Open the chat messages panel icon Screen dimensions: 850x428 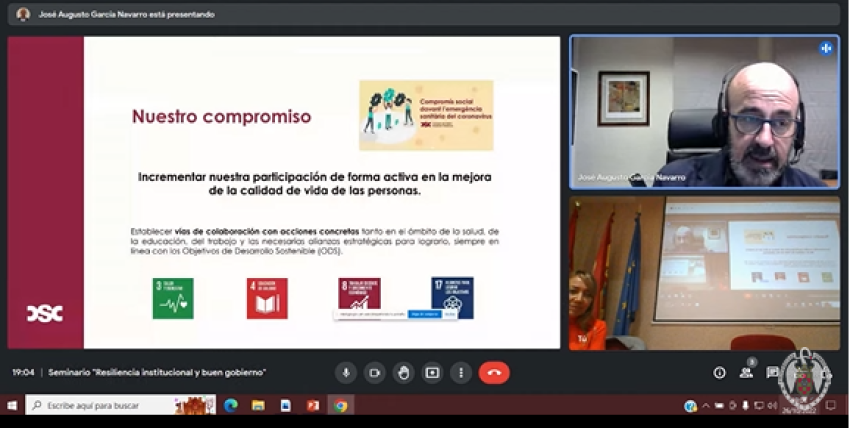(773, 373)
